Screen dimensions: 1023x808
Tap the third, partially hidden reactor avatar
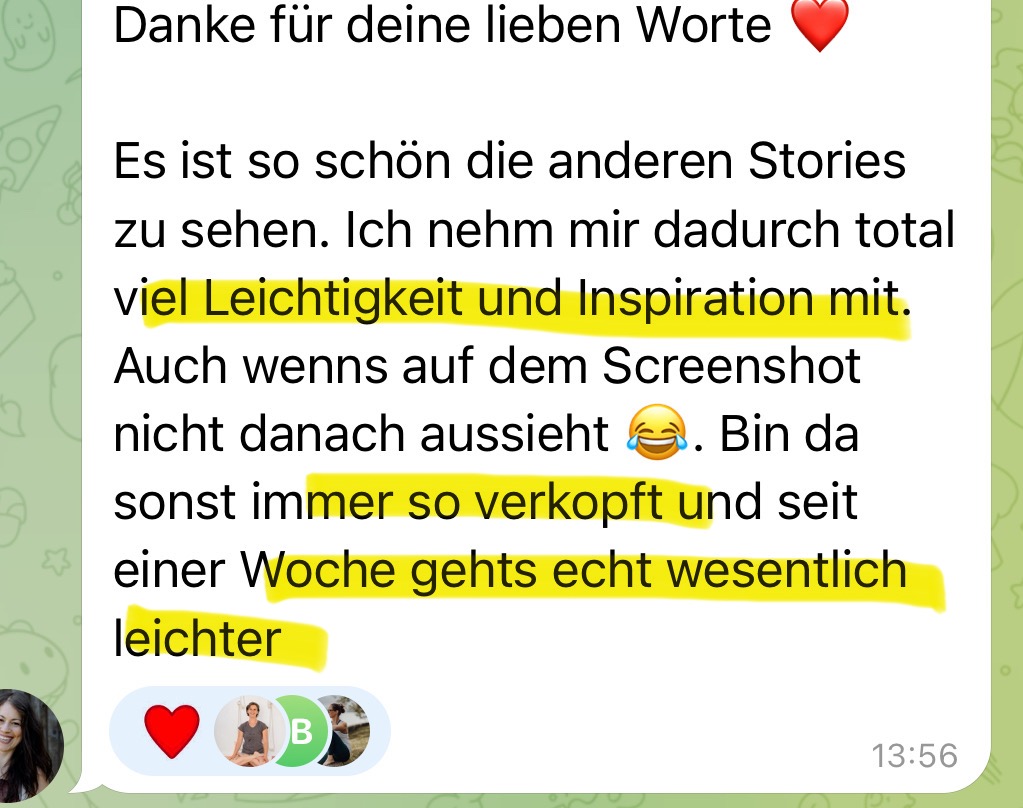click(344, 731)
